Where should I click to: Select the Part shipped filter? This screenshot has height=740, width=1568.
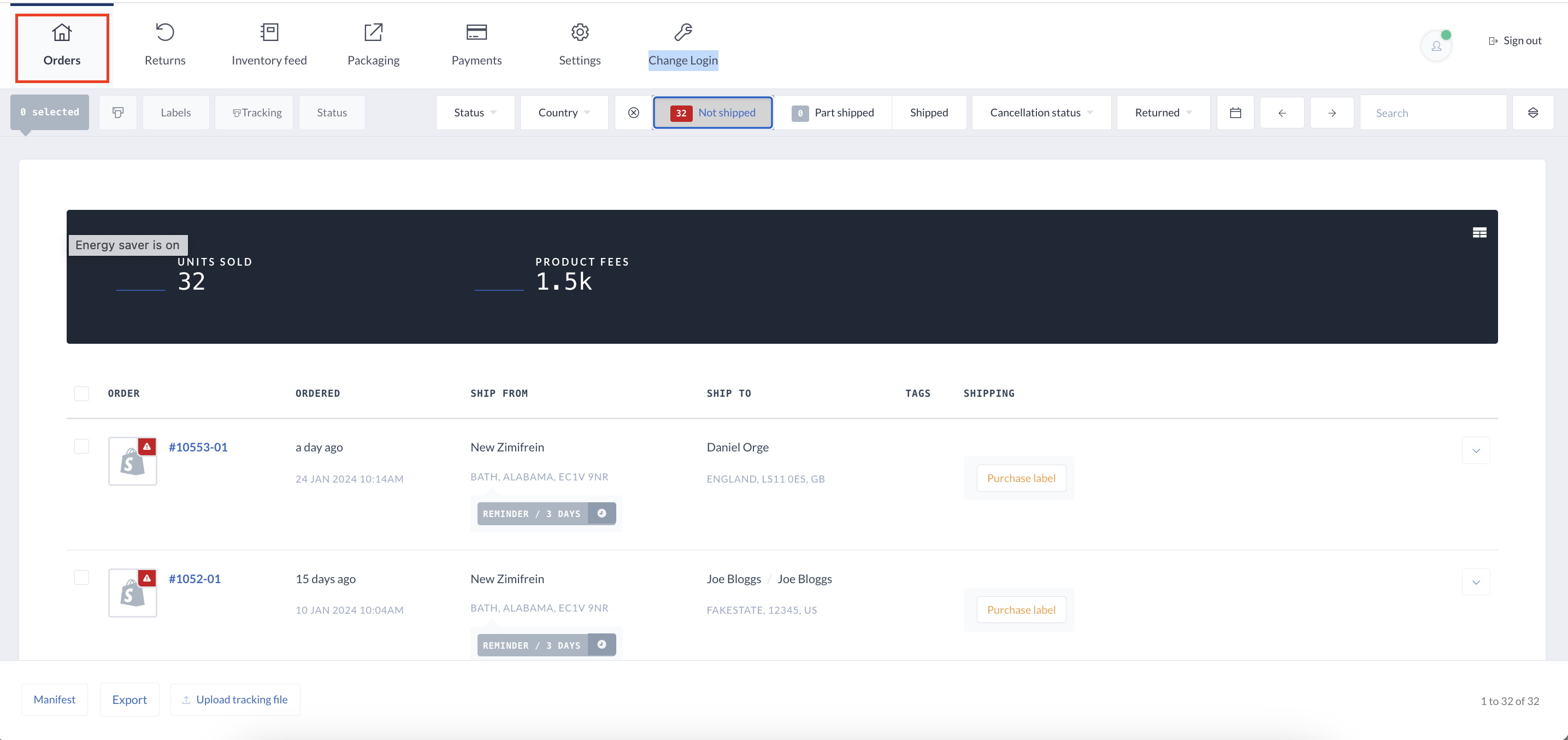[833, 113]
